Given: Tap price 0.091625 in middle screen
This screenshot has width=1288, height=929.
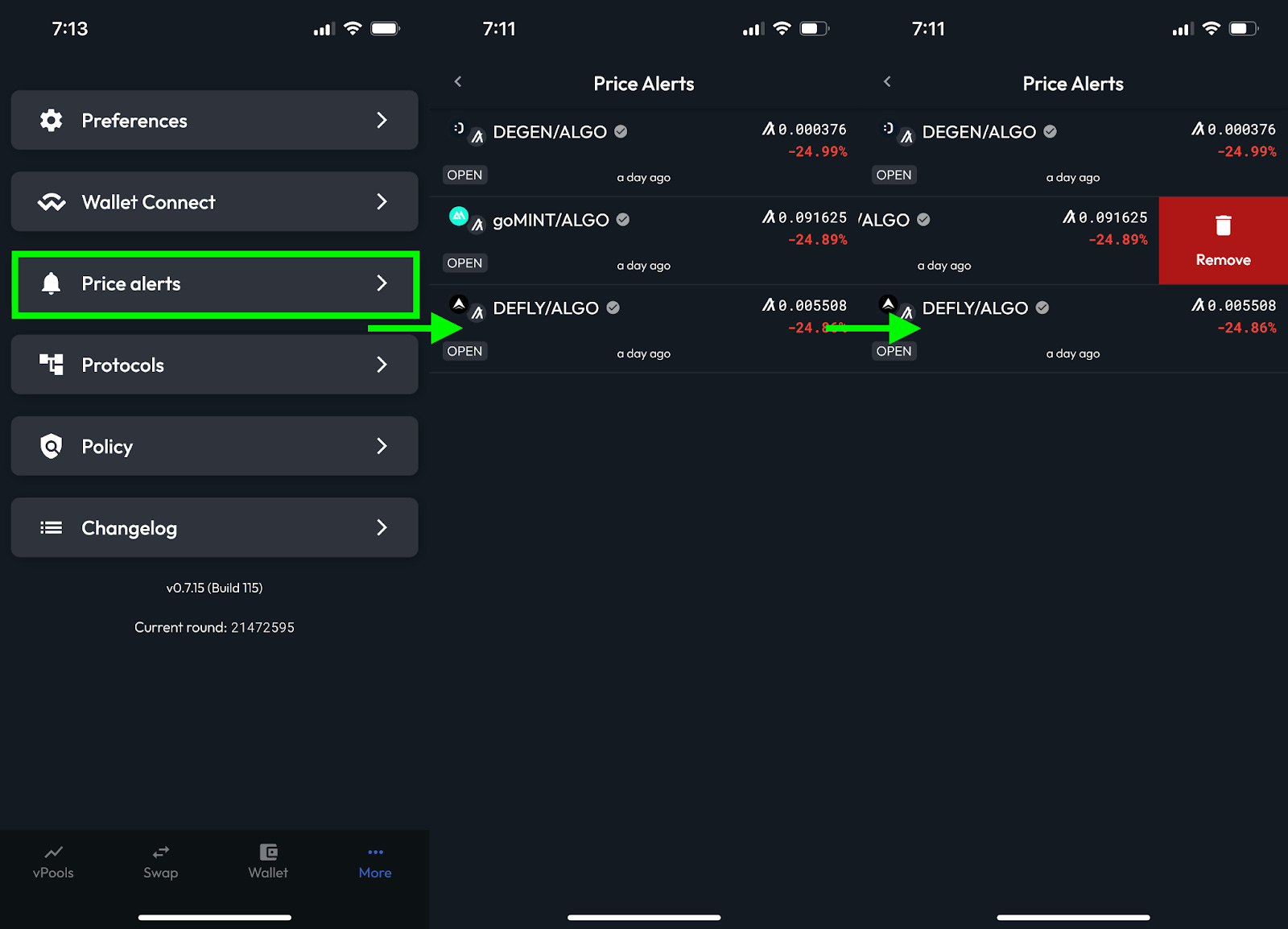Looking at the screenshot, I should [x=804, y=217].
